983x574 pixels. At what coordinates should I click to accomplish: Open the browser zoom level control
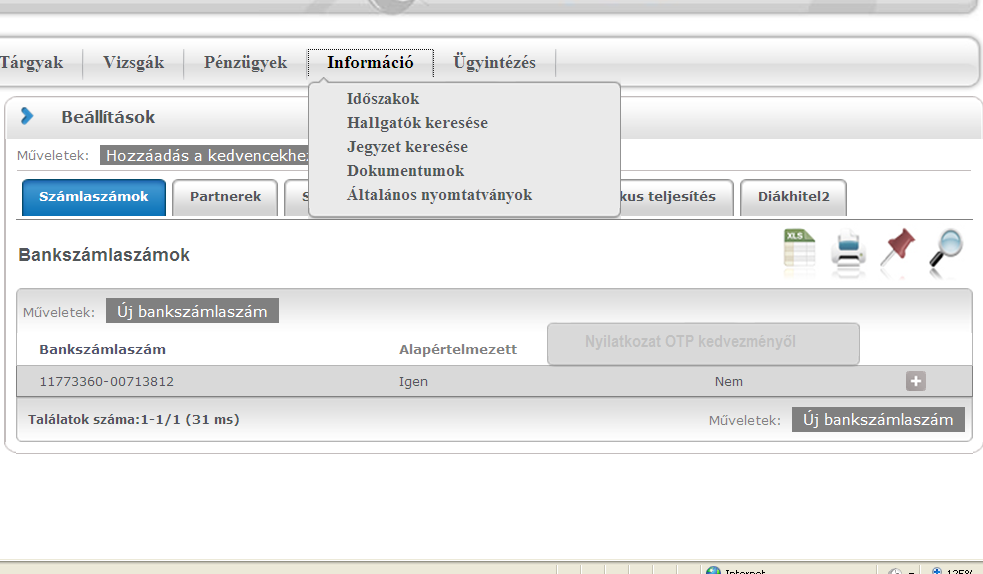pyautogui.click(x=953, y=570)
